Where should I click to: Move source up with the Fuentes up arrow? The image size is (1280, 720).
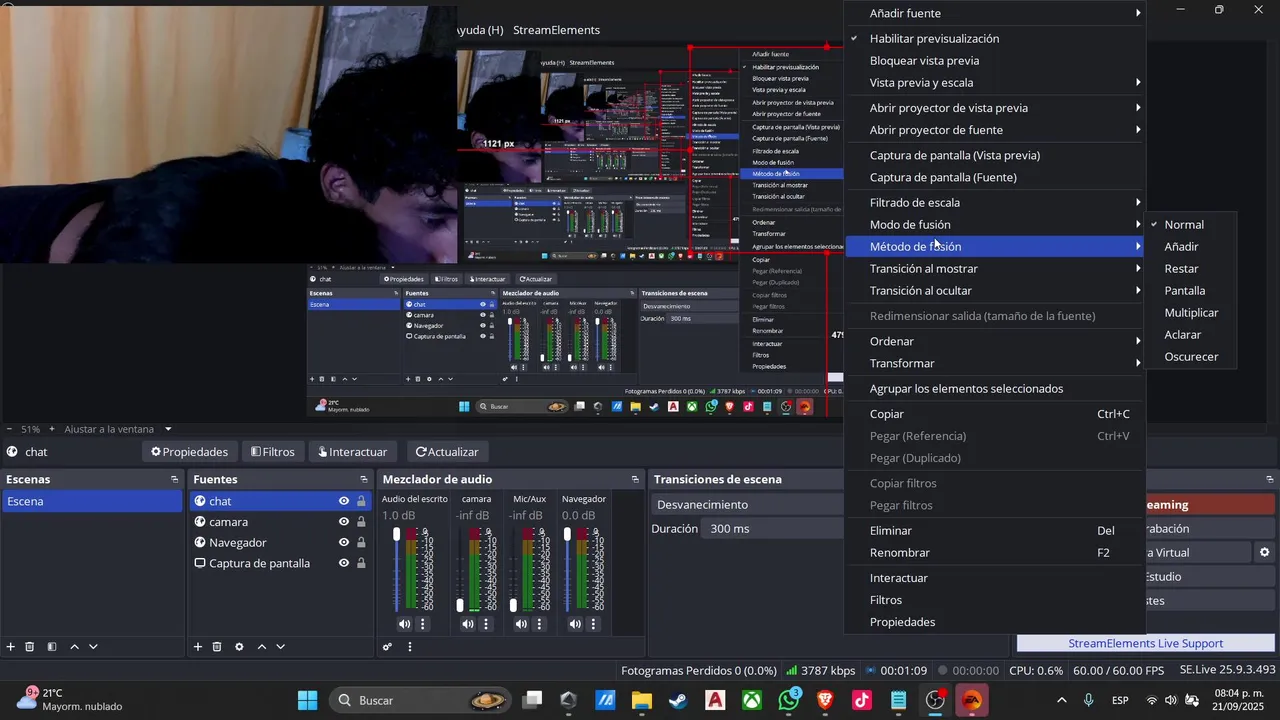click(x=262, y=647)
